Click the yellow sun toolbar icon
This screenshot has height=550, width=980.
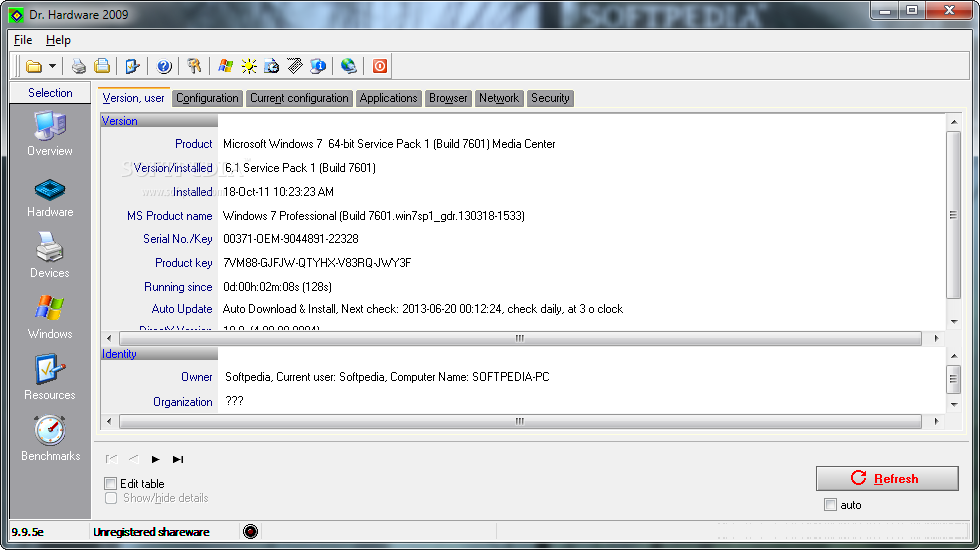249,66
